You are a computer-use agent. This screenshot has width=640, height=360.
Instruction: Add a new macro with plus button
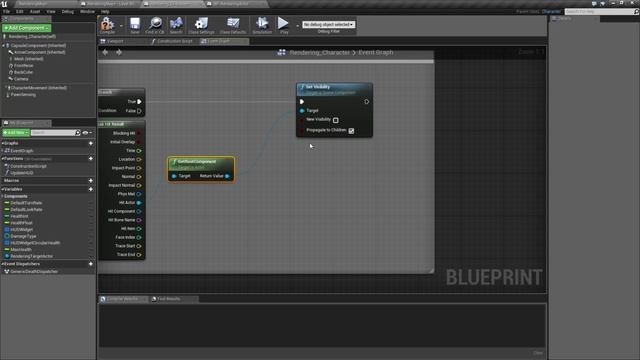(91, 180)
